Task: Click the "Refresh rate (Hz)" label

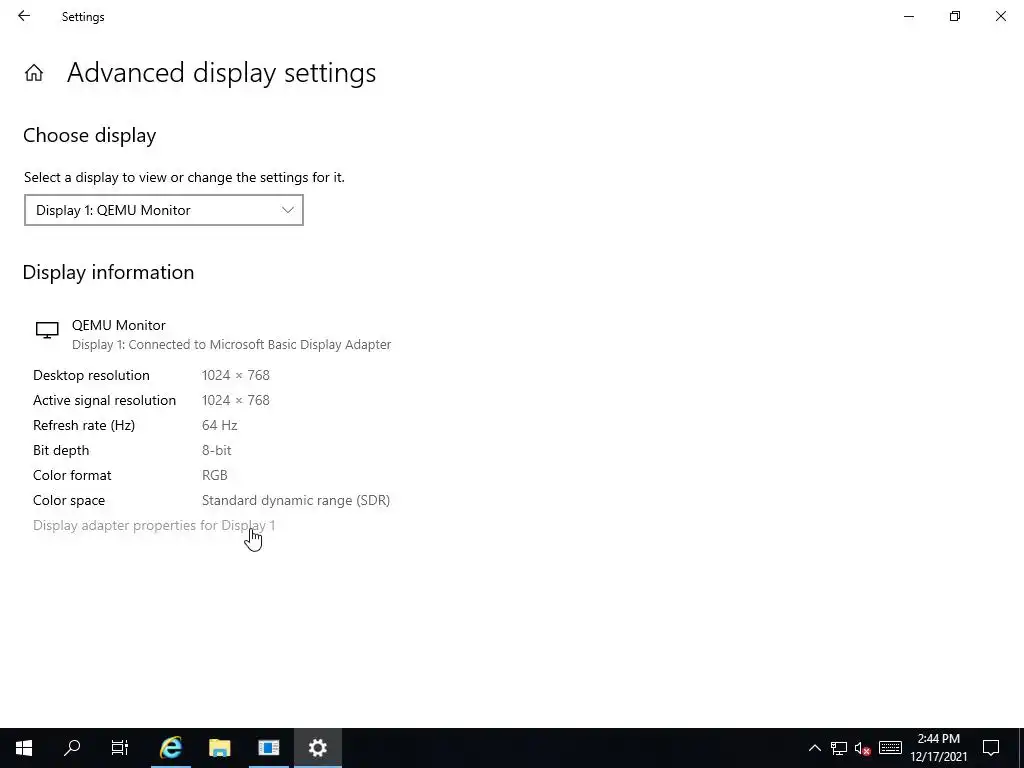Action: [84, 425]
